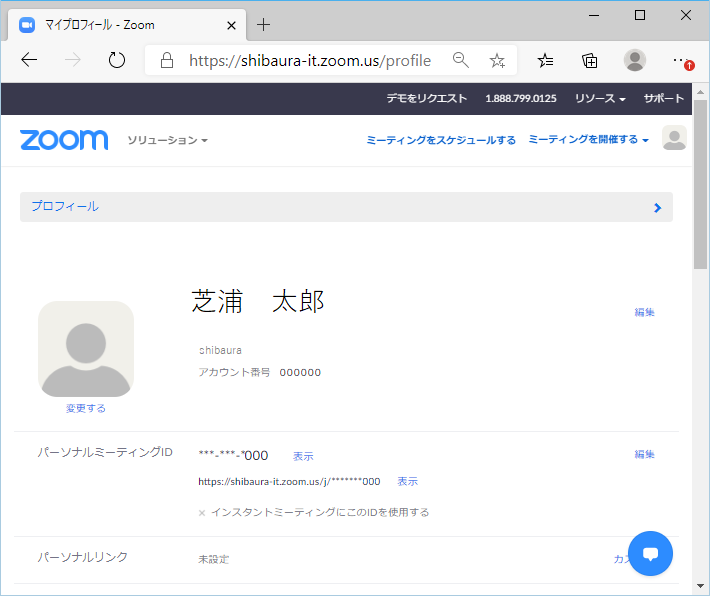Click the 未設定 value
This screenshot has height=598, width=710.
(x=214, y=560)
